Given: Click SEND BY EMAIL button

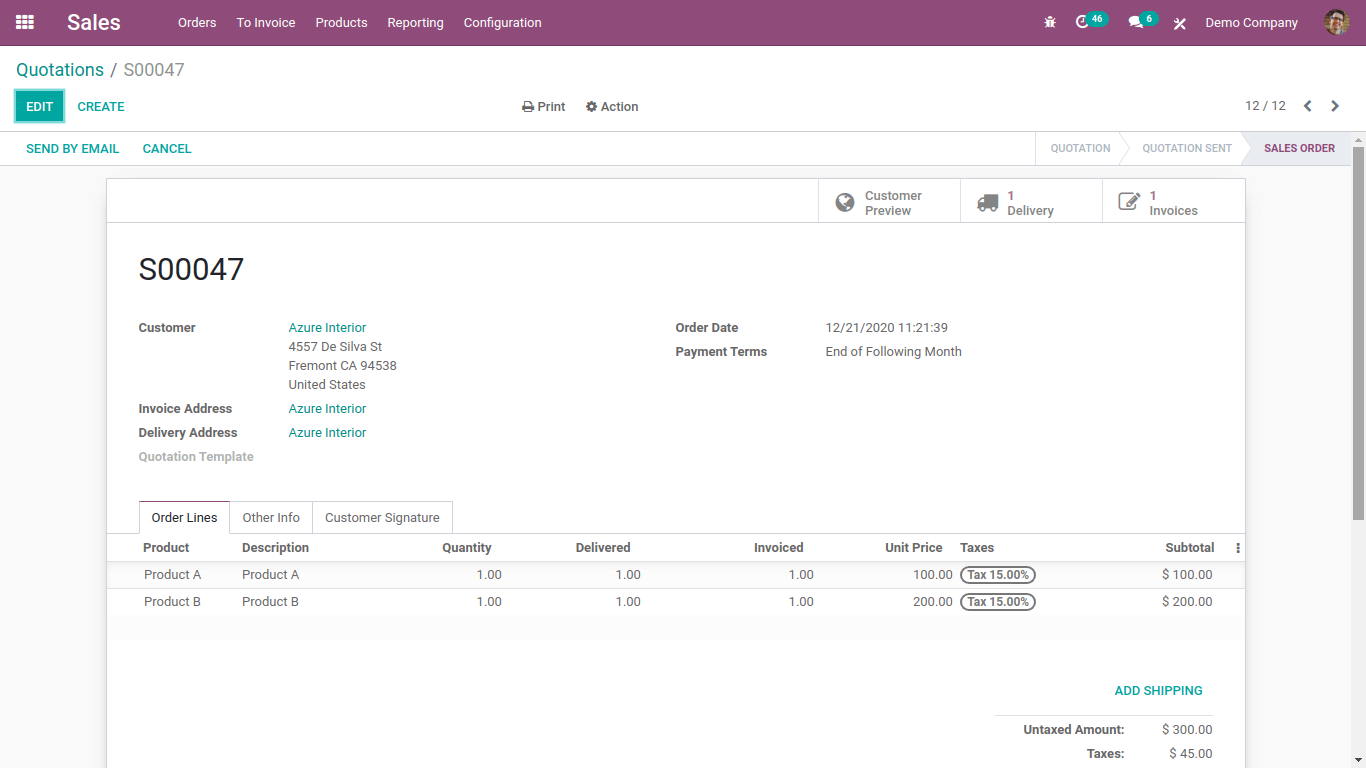Looking at the screenshot, I should [x=73, y=149].
